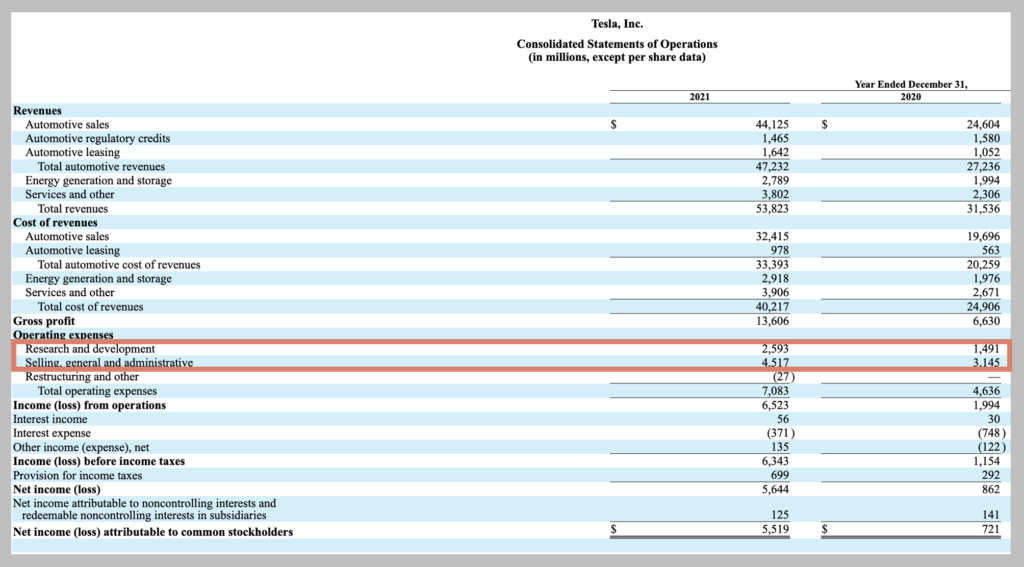Click total cost of revenues value '40,217'
Screen dimensions: 1024x567
tap(772, 307)
